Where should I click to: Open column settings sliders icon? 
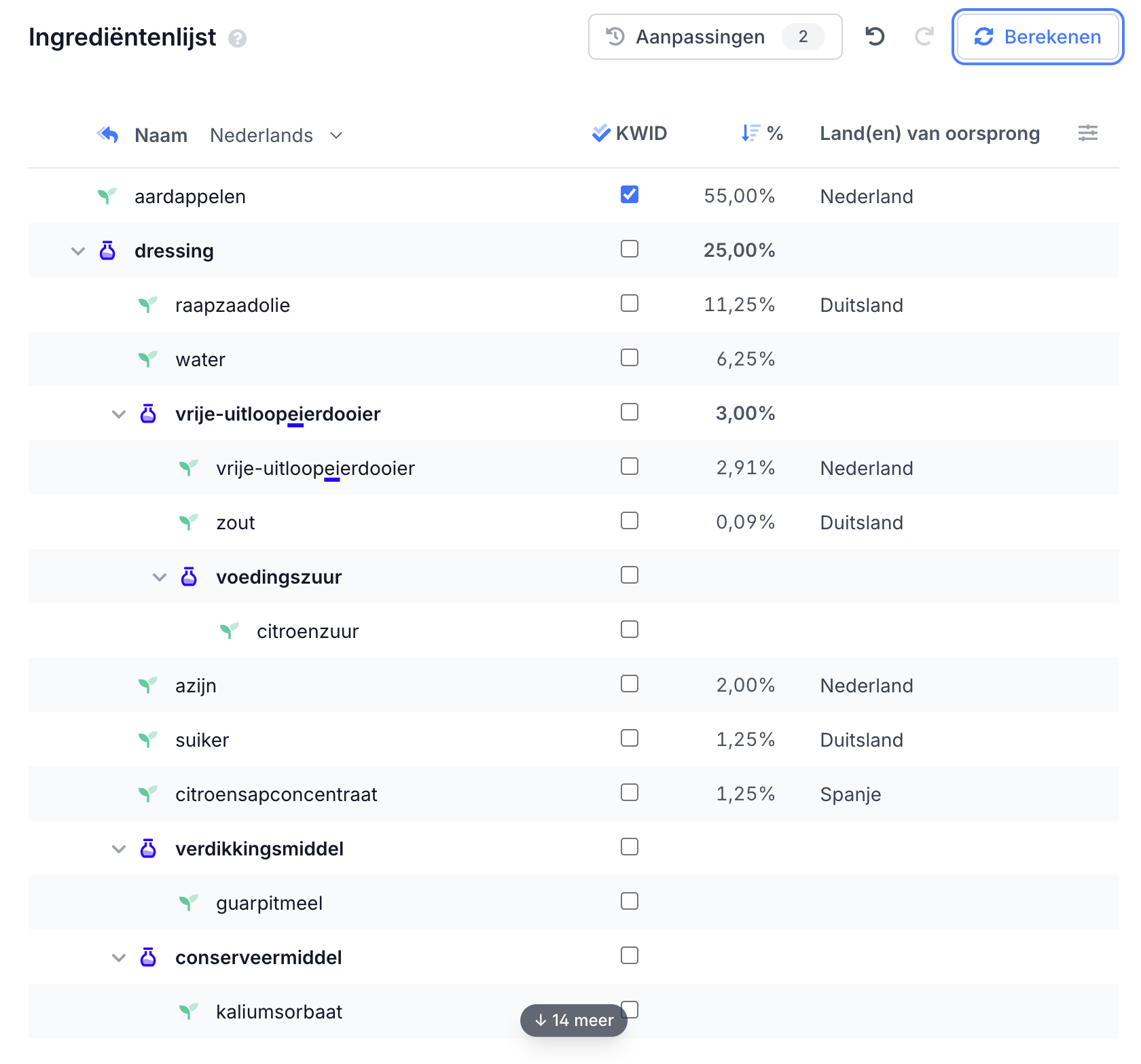pyautogui.click(x=1087, y=133)
